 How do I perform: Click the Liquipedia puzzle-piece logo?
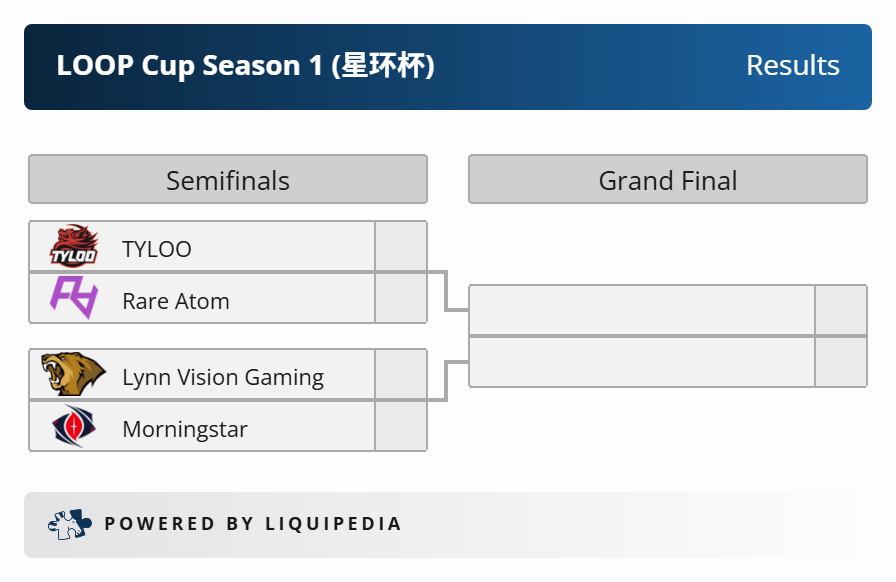(69, 524)
